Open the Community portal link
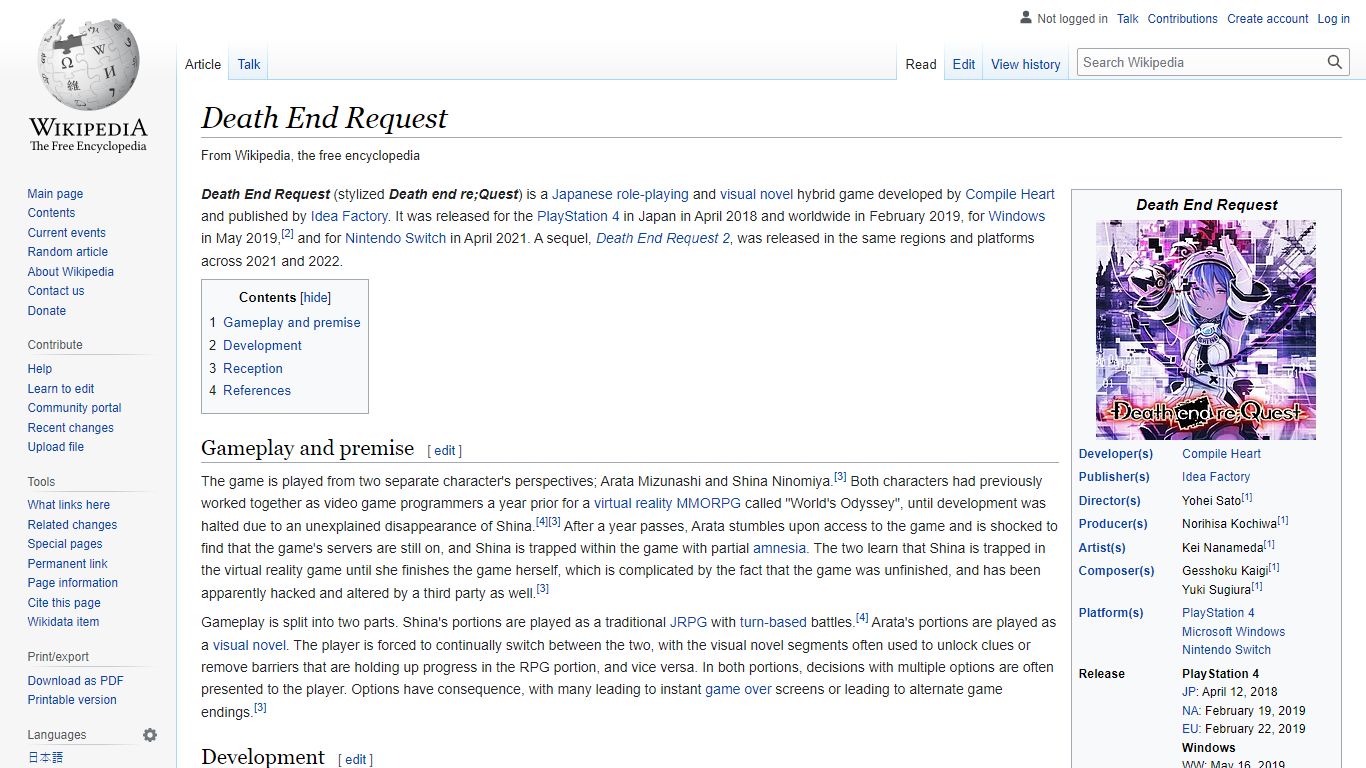The width and height of the screenshot is (1366, 768). pos(74,408)
